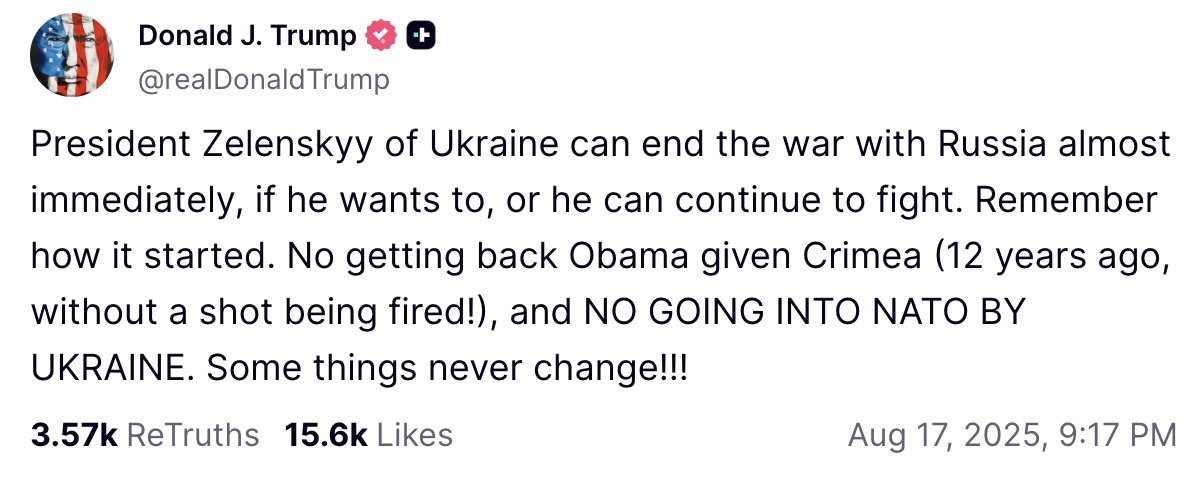Click the @realDonaldTrump handle

pyautogui.click(x=263, y=79)
